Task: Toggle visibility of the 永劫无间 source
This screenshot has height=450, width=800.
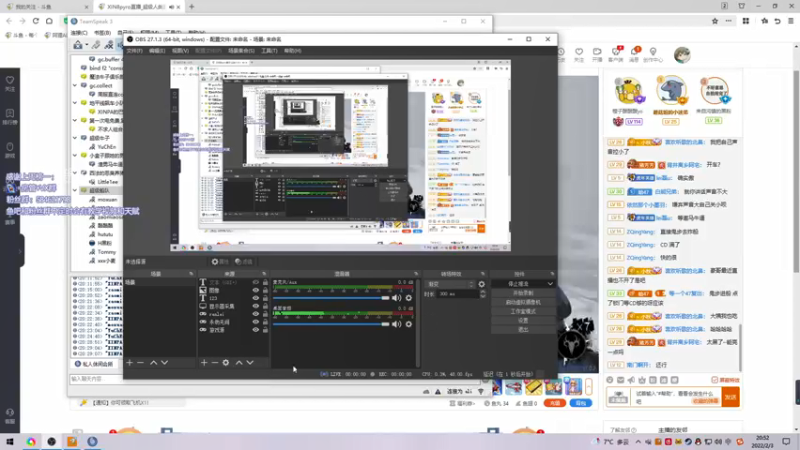Action: 256,322
